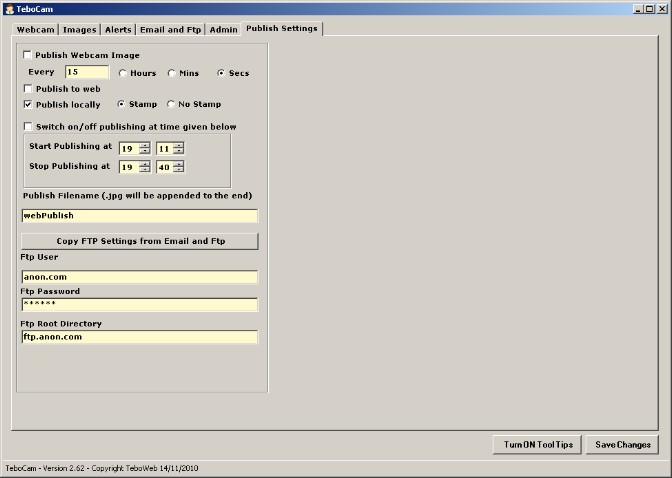Click the Ftp Root Directory field

tap(140, 337)
